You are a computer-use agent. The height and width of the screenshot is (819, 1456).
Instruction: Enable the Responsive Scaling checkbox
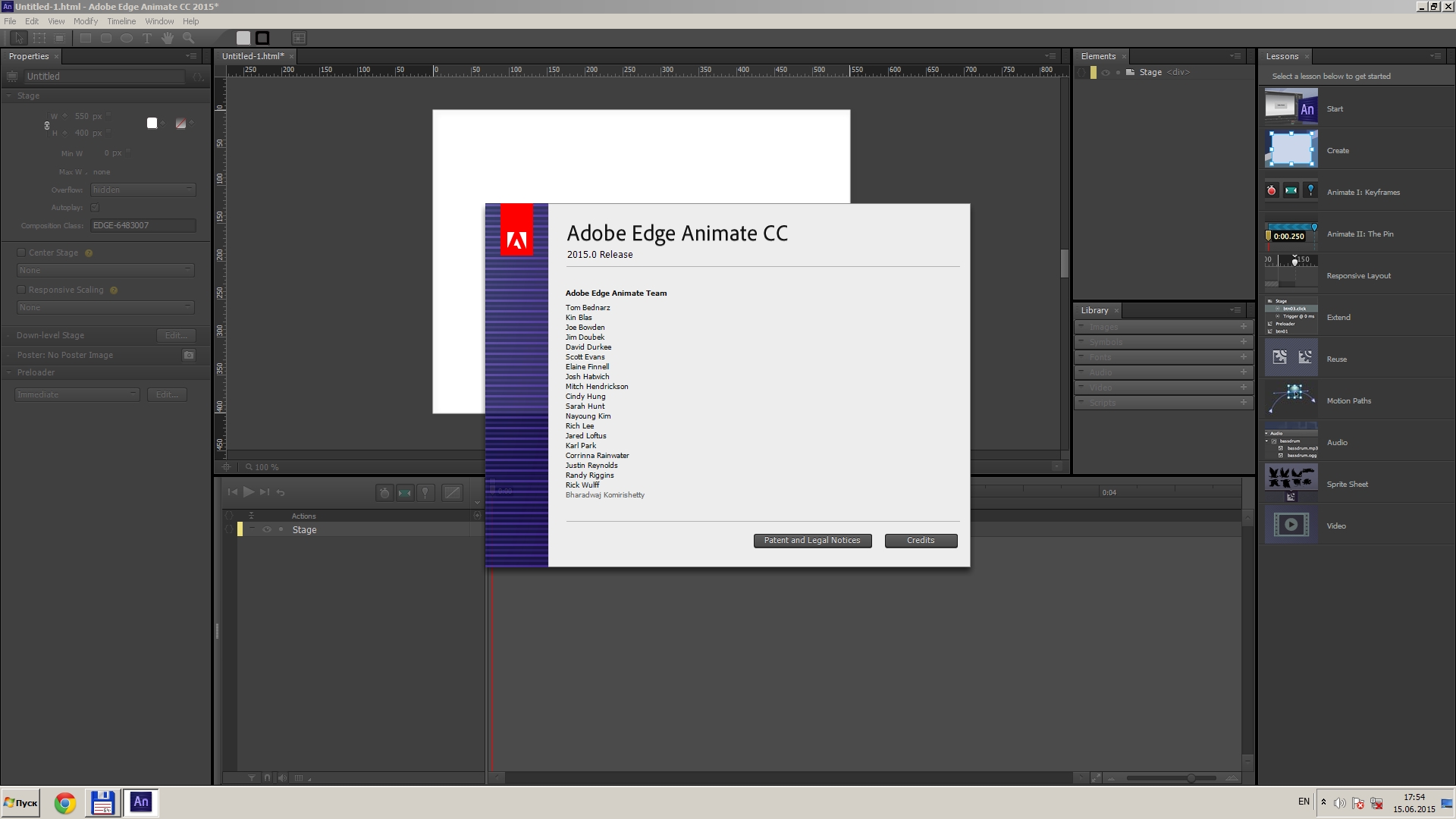point(21,290)
